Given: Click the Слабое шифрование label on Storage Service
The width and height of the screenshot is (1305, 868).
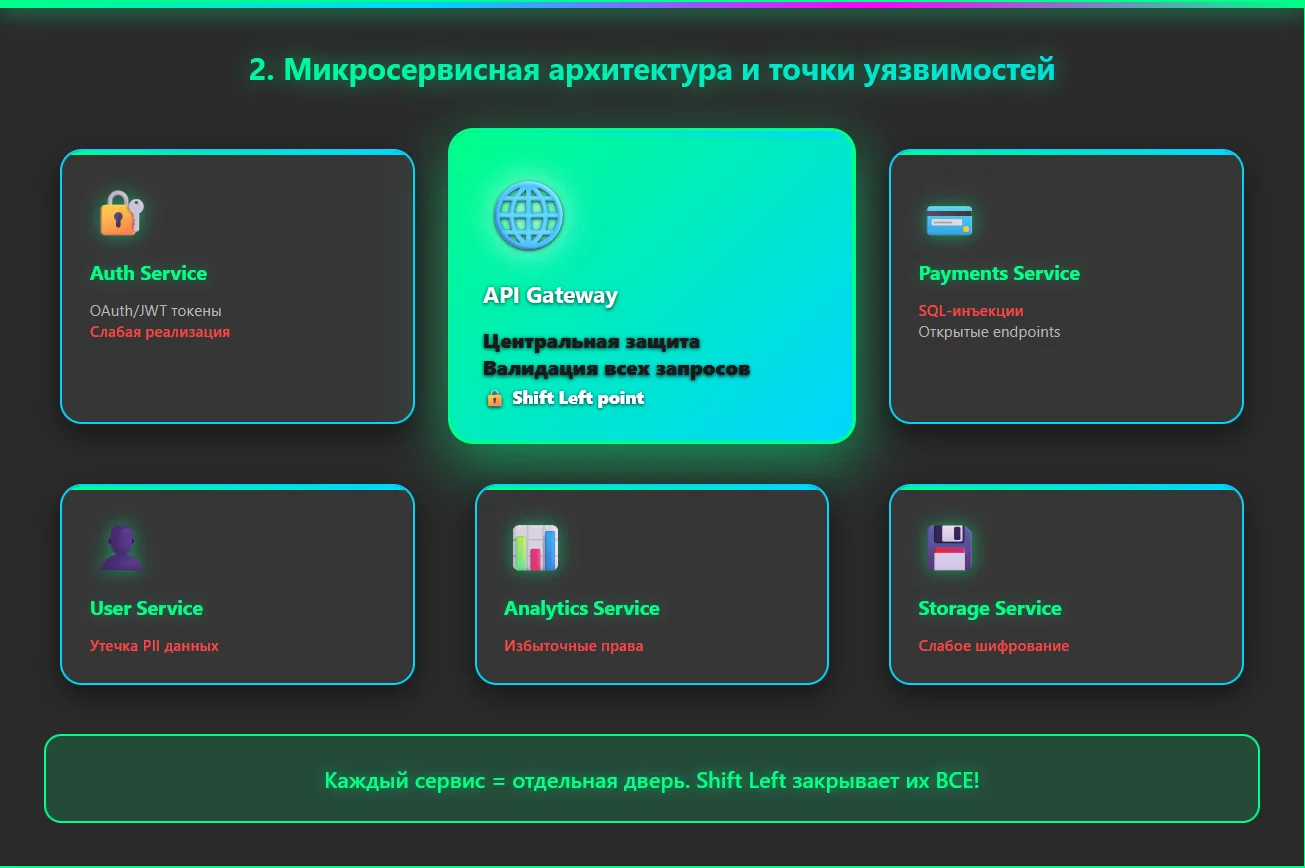Looking at the screenshot, I should pos(995,645).
